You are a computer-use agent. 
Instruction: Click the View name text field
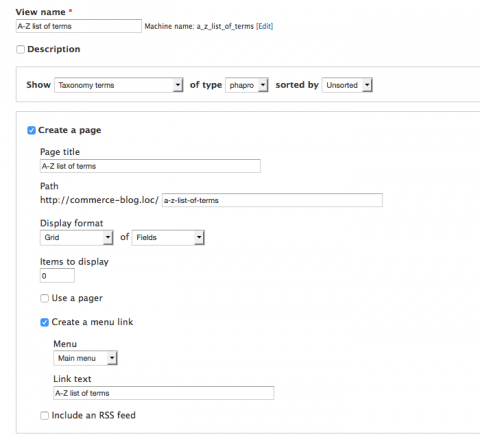tap(79, 26)
